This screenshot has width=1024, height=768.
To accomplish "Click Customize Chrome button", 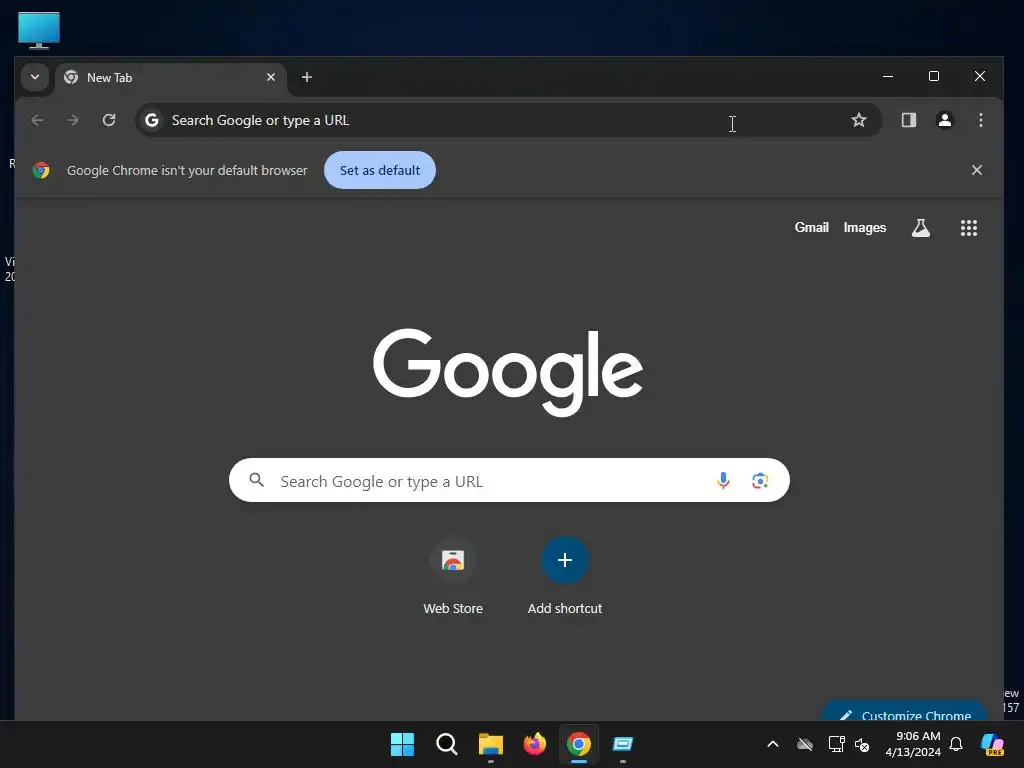I will [904, 712].
